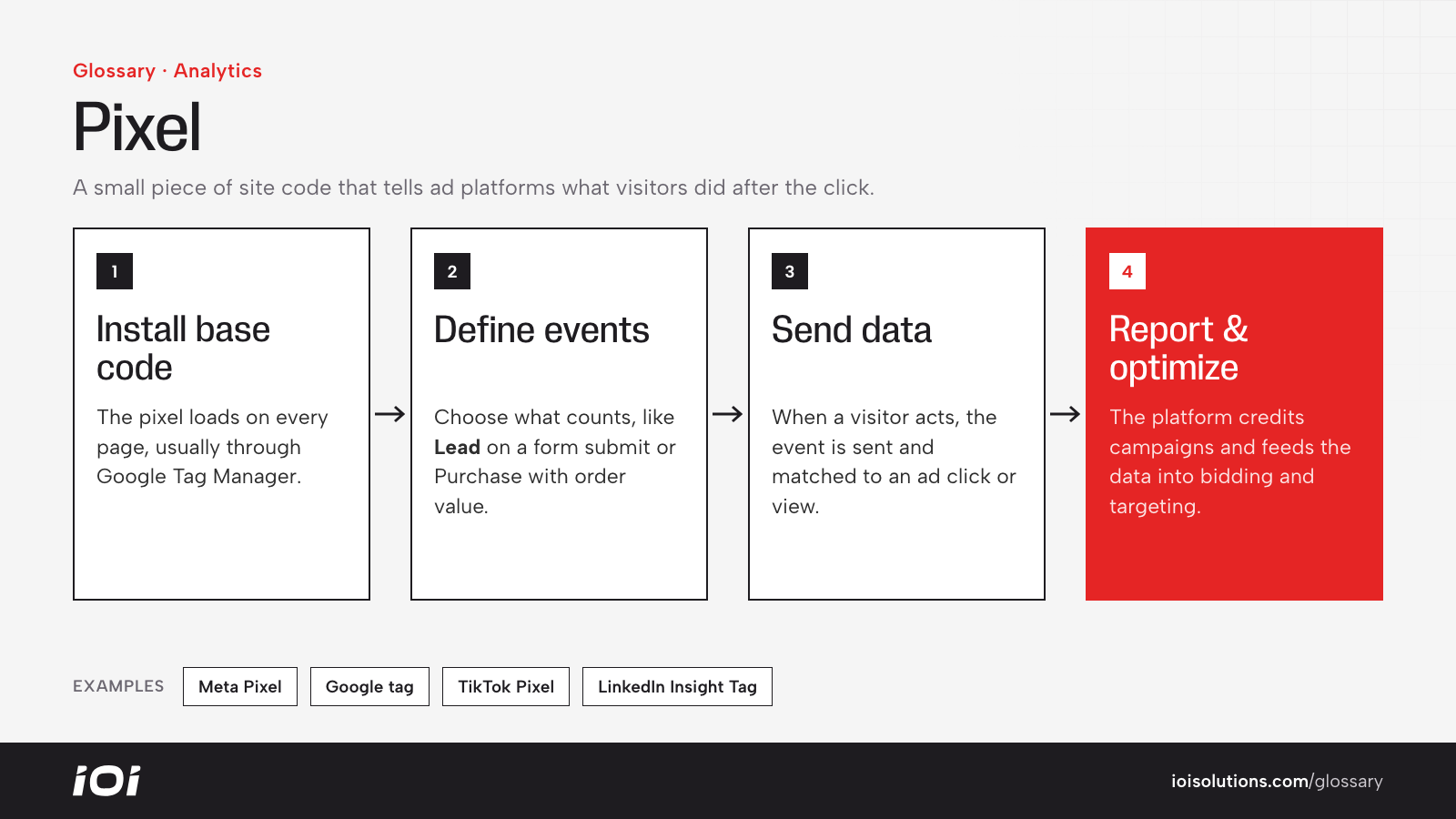This screenshot has height=819, width=1456.
Task: Click the IOI logo in the footer
Action: [106, 781]
